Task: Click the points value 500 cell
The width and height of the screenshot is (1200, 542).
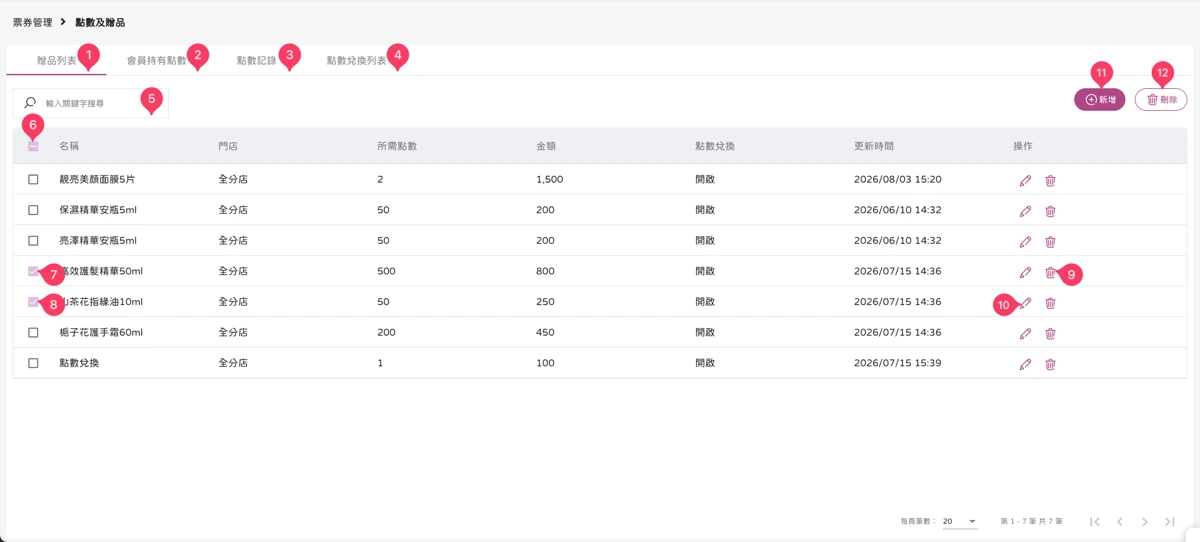Action: [386, 271]
